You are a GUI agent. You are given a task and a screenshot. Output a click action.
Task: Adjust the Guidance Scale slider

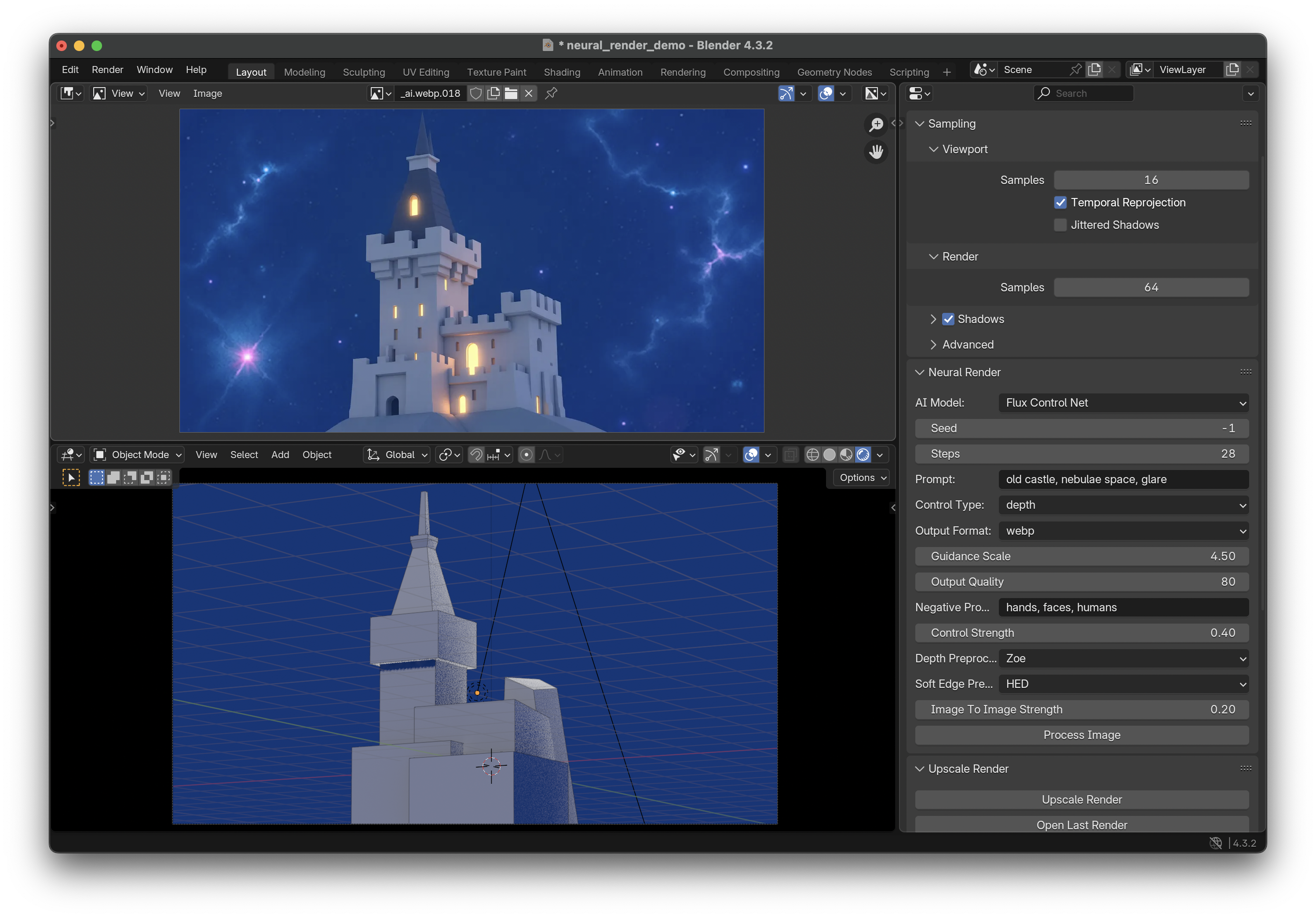click(1082, 556)
